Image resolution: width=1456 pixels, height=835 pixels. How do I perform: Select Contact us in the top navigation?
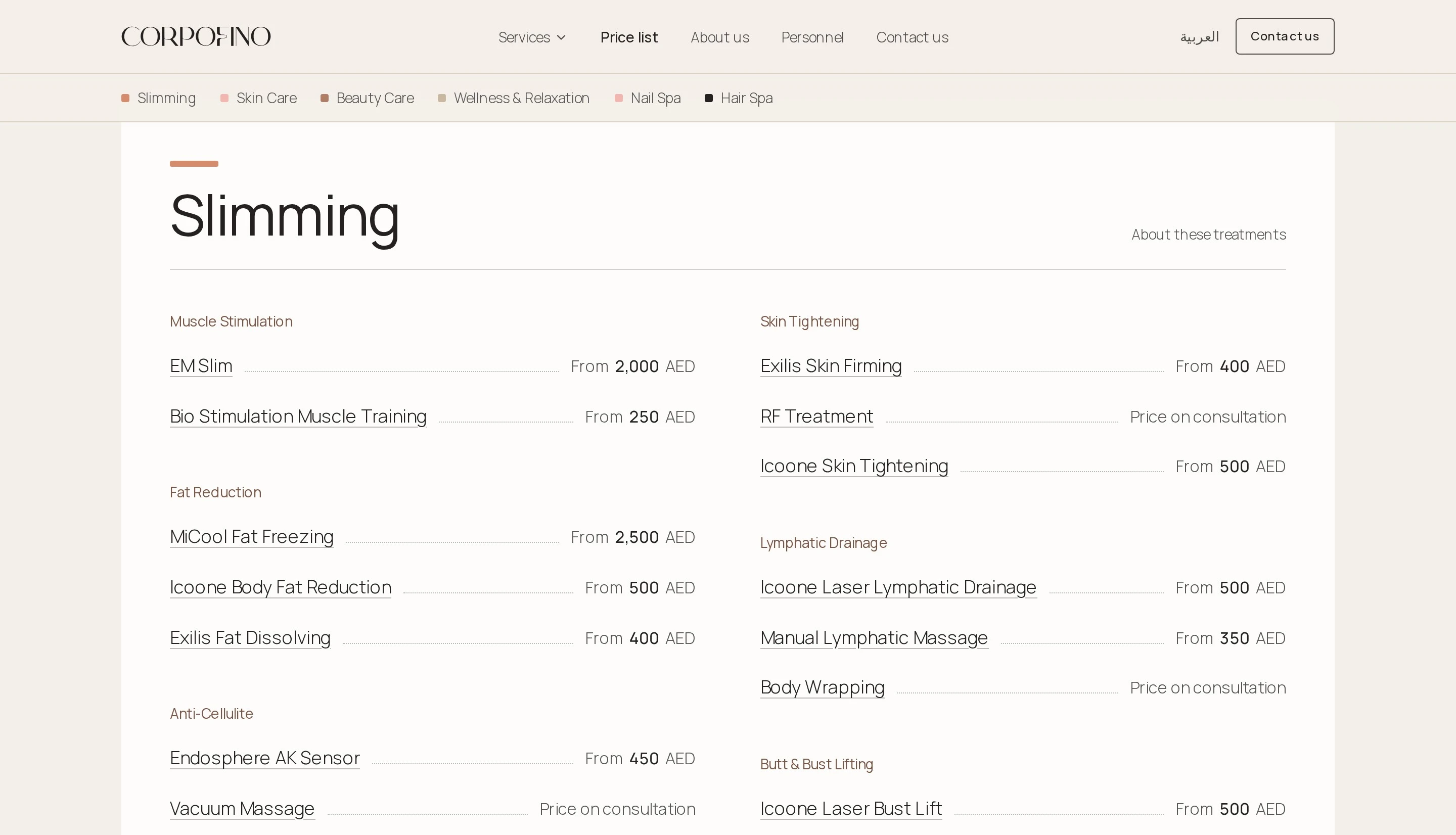(913, 37)
